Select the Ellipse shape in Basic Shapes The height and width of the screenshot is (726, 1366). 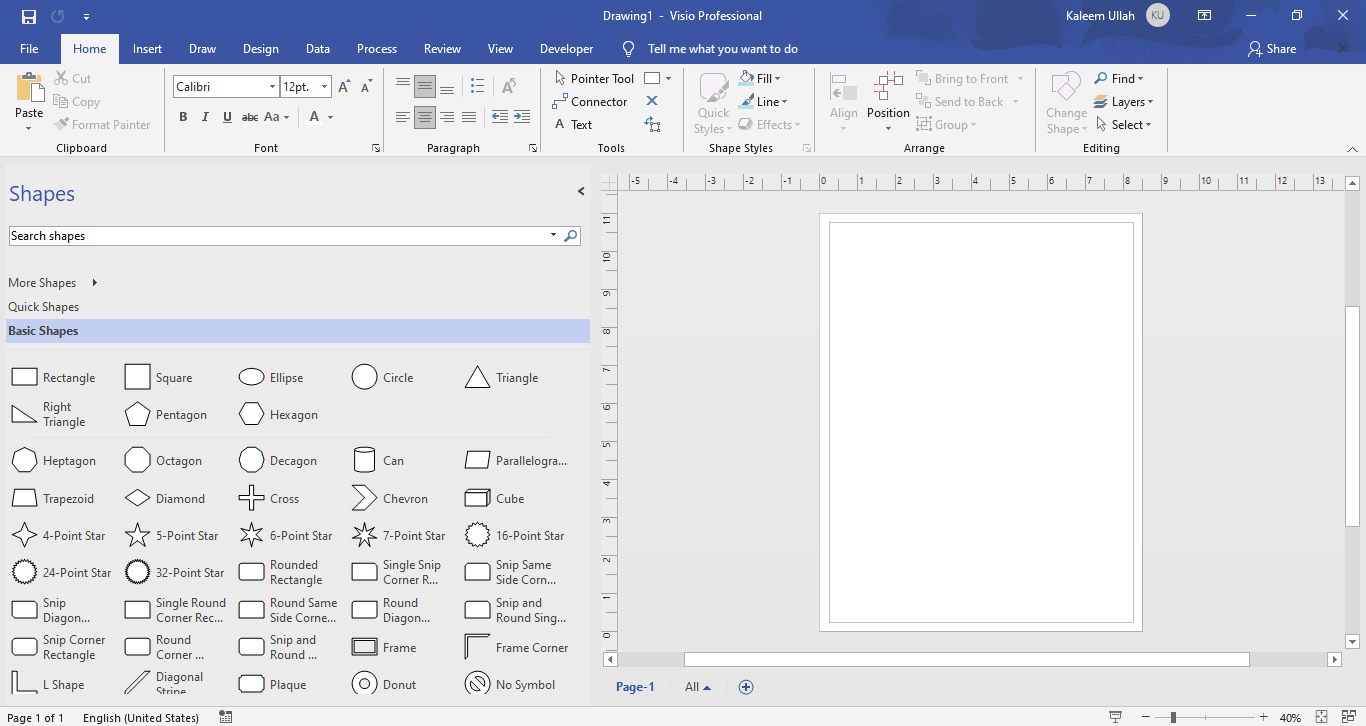[x=251, y=377]
